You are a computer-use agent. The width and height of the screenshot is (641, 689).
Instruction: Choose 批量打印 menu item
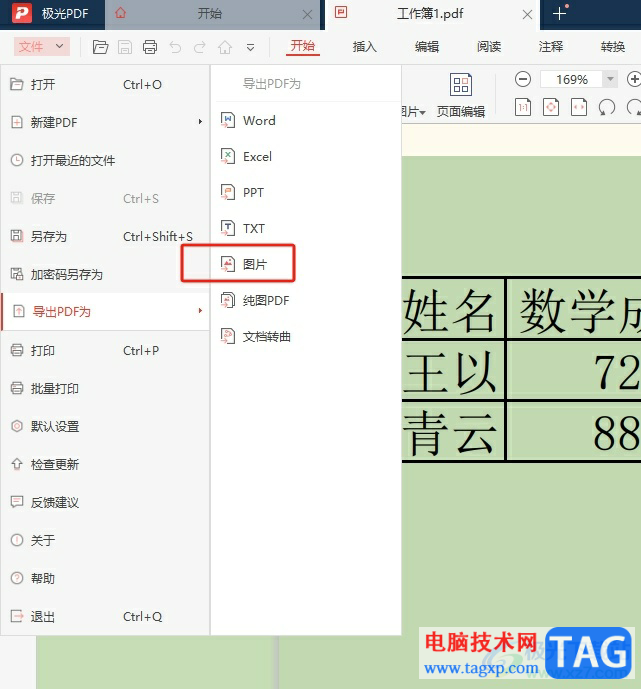(x=105, y=388)
